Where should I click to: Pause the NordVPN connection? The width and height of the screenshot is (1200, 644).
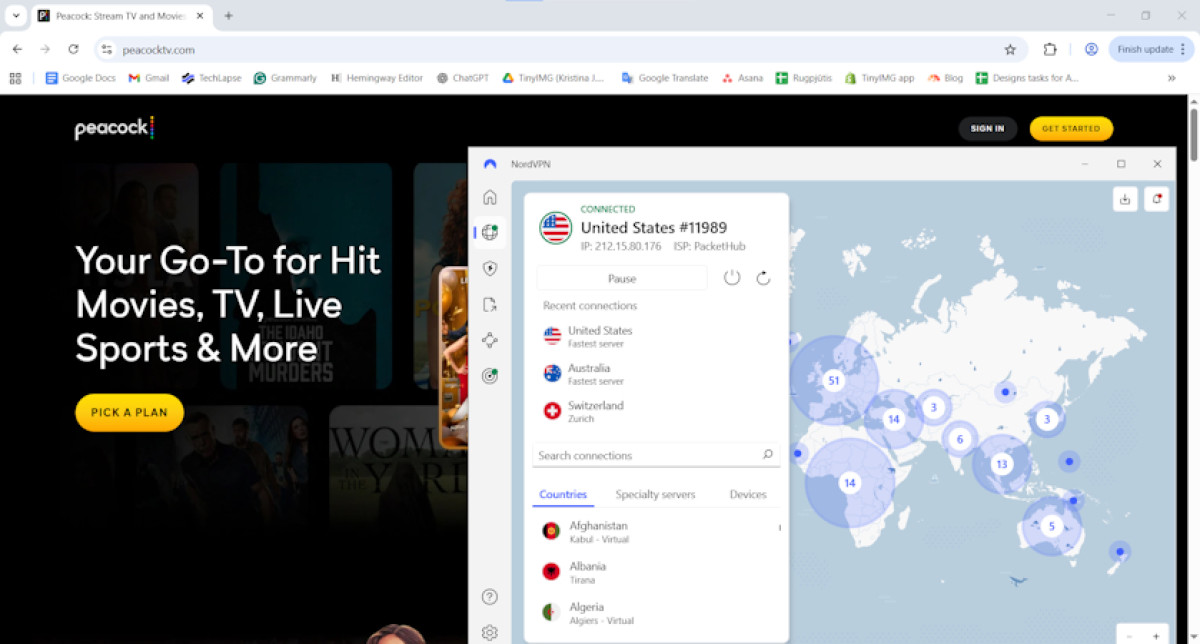(622, 278)
